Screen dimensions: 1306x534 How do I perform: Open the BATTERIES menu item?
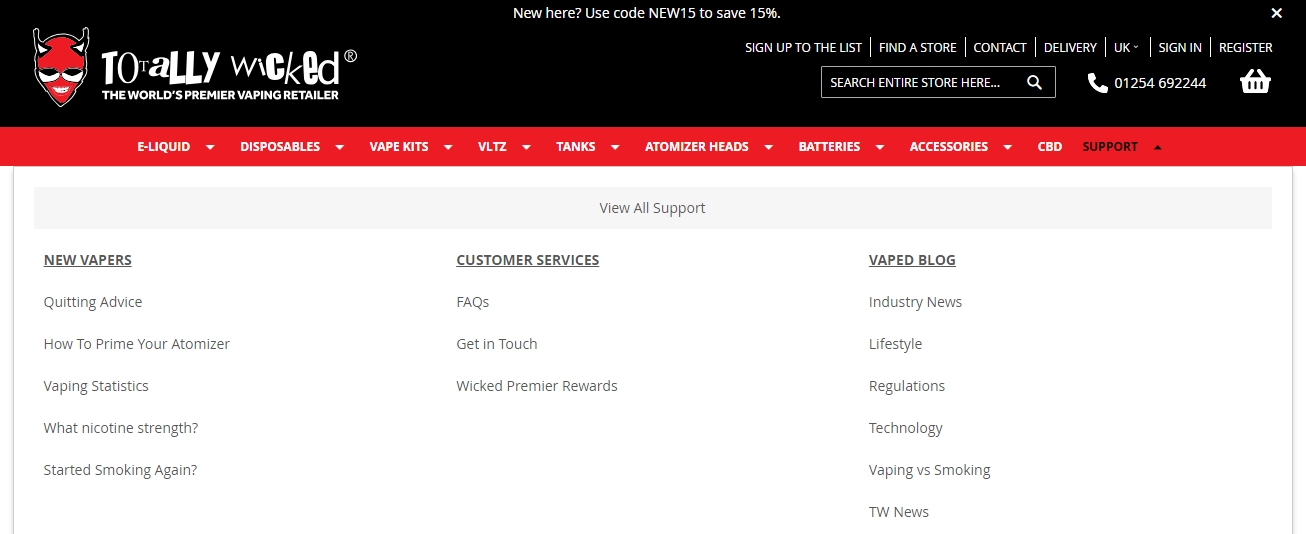click(829, 146)
